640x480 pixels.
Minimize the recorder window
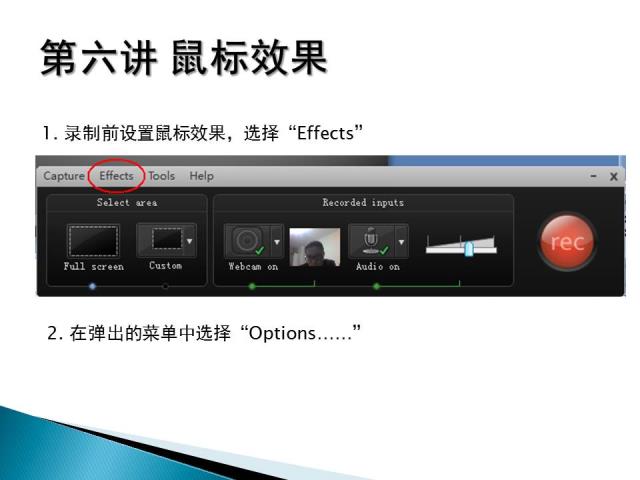click(593, 176)
